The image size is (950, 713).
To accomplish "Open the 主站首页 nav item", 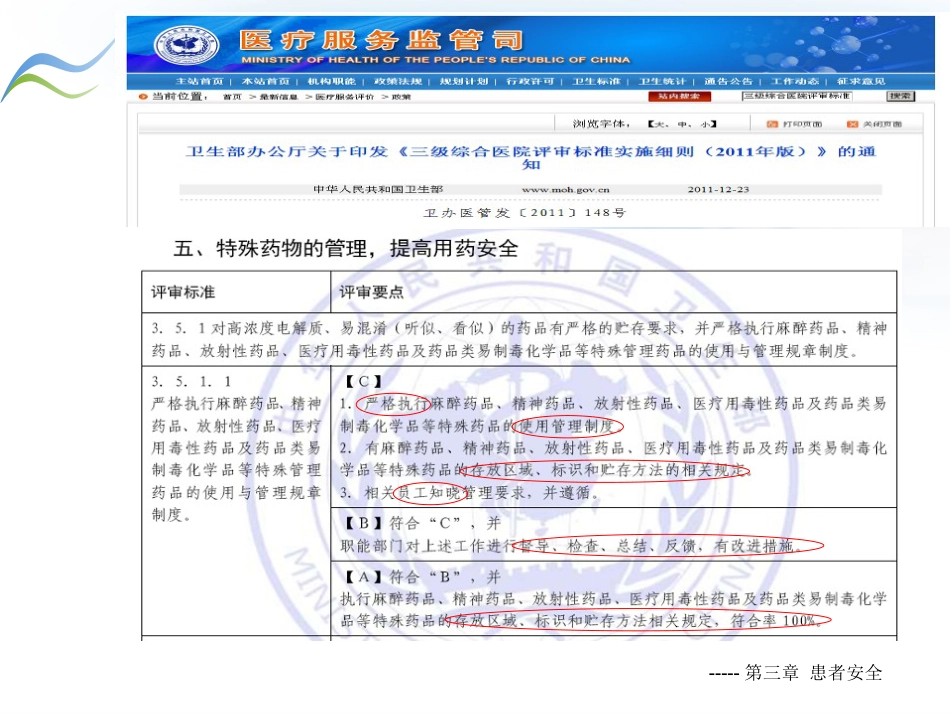I will point(199,81).
